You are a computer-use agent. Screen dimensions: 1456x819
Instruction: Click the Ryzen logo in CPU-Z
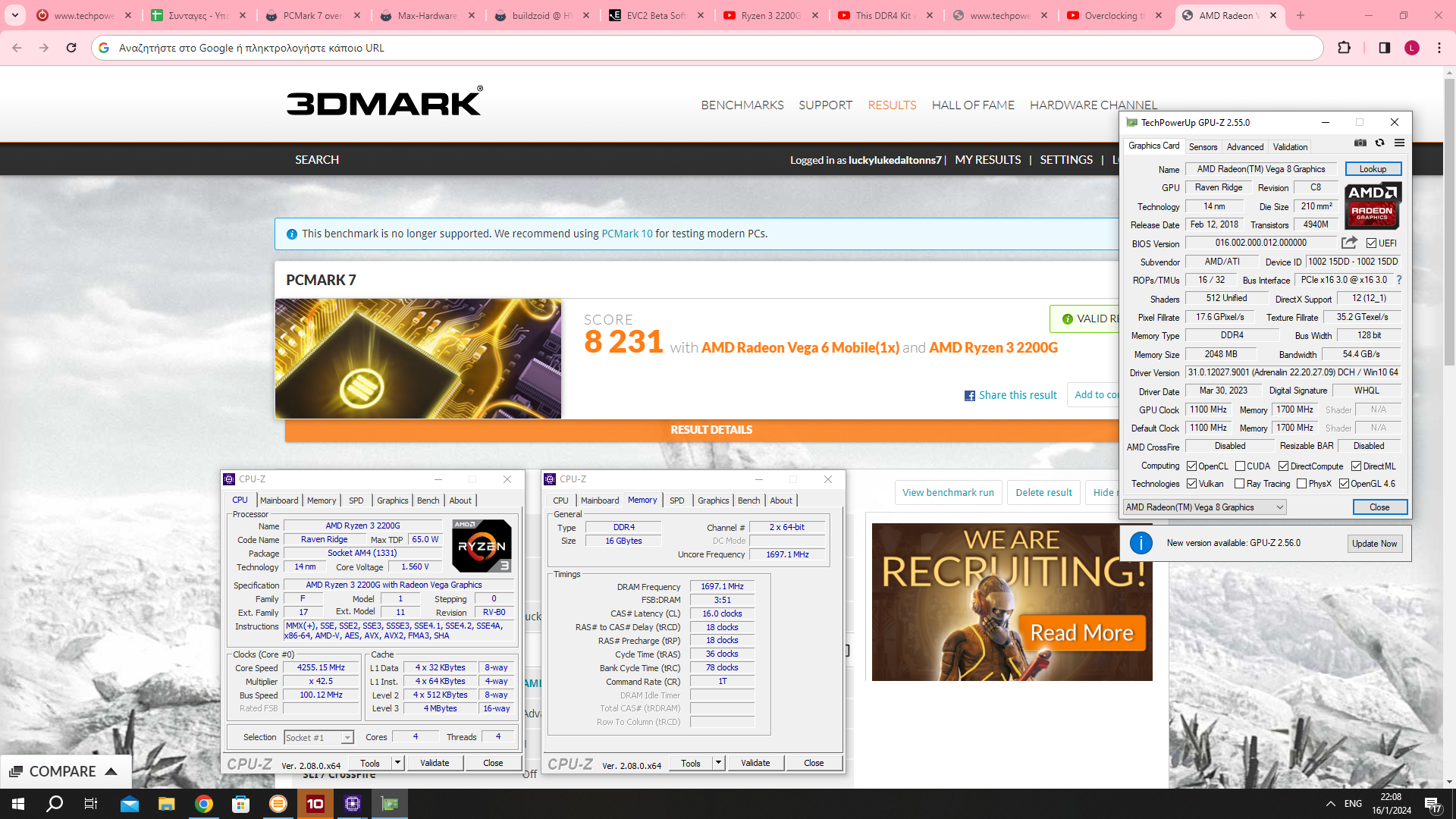(x=482, y=546)
